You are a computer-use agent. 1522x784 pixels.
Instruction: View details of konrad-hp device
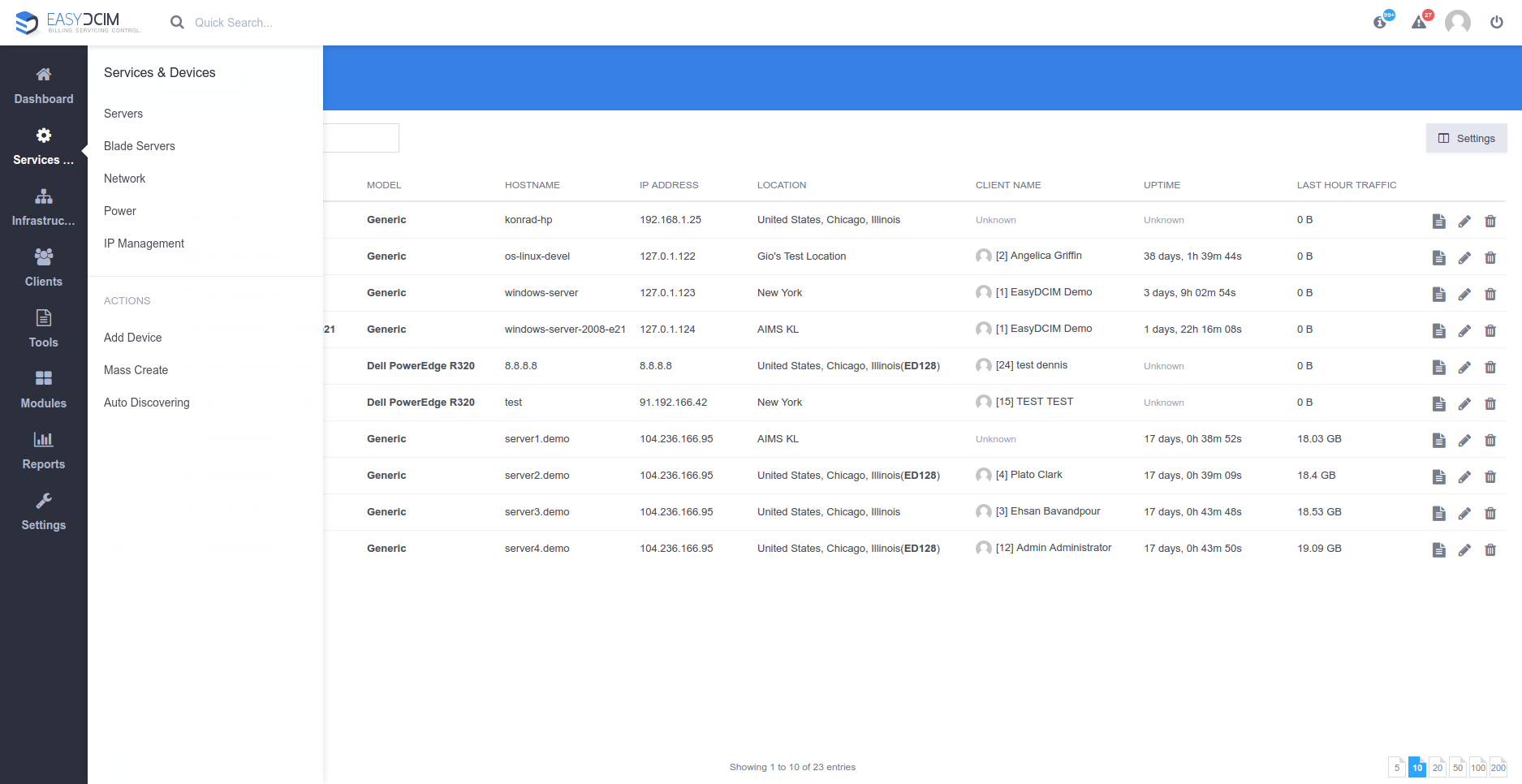pyautogui.click(x=1439, y=221)
